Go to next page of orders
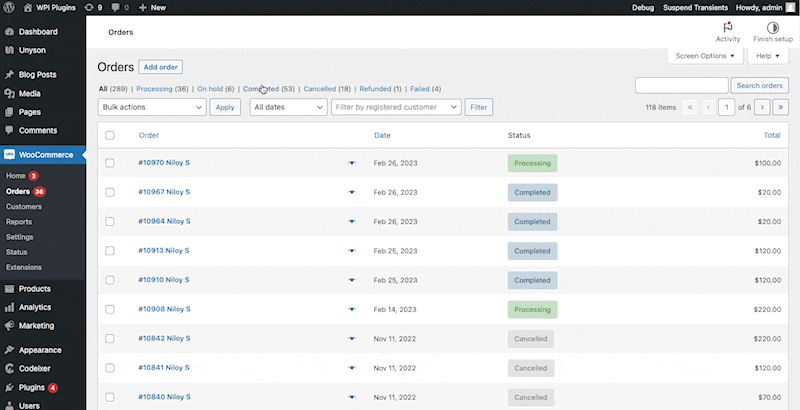 tap(762, 107)
